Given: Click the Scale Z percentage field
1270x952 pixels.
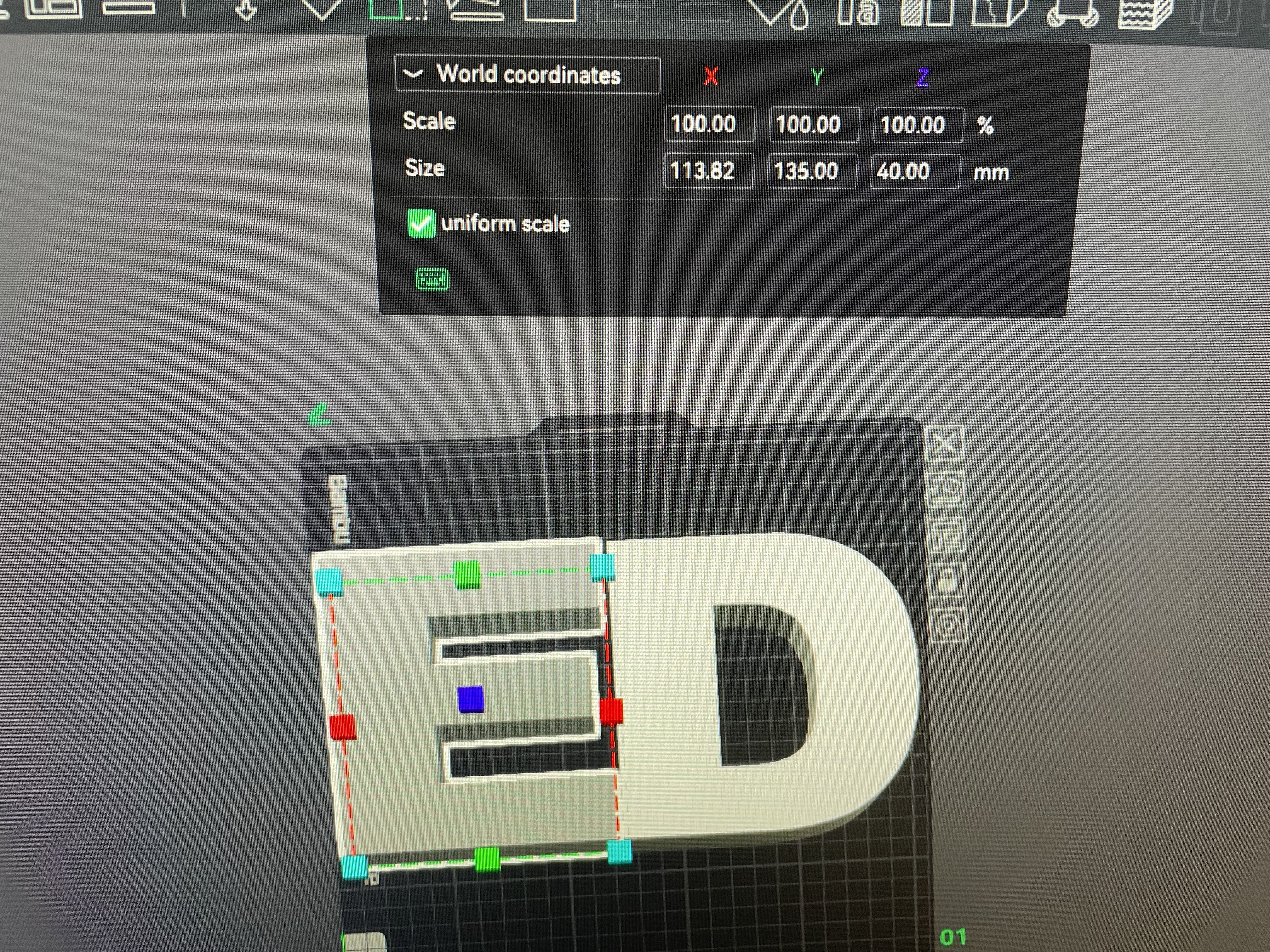Looking at the screenshot, I should coord(918,125).
